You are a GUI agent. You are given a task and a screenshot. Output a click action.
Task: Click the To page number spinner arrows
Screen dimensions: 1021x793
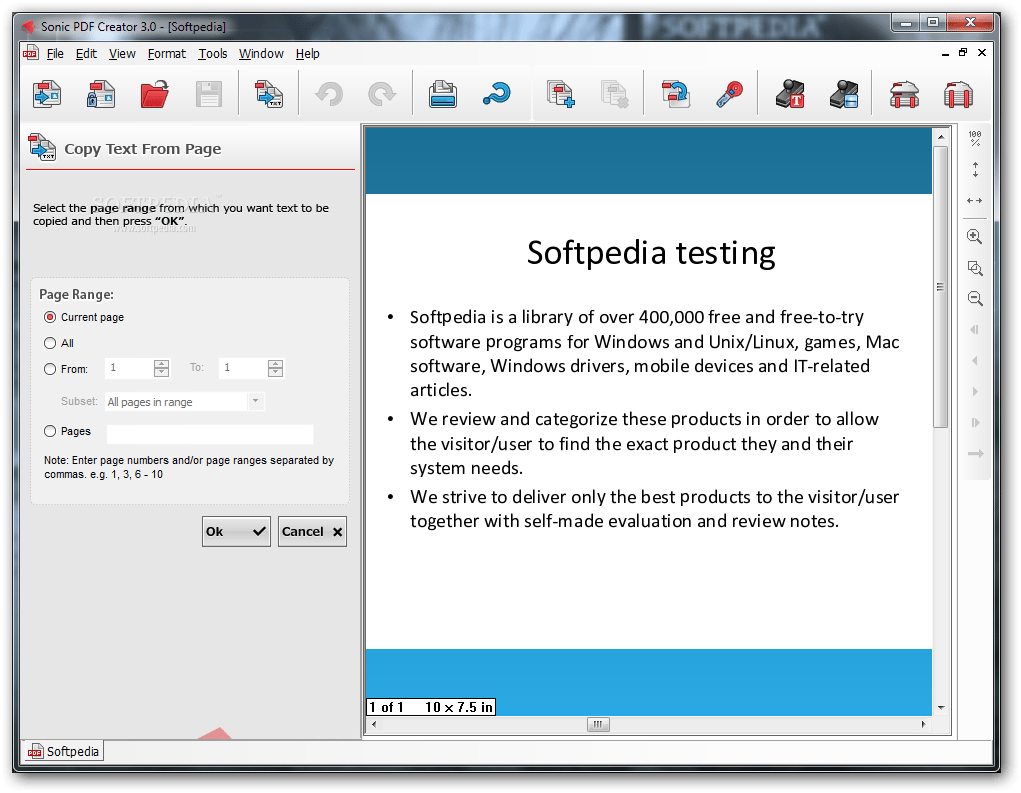point(275,369)
